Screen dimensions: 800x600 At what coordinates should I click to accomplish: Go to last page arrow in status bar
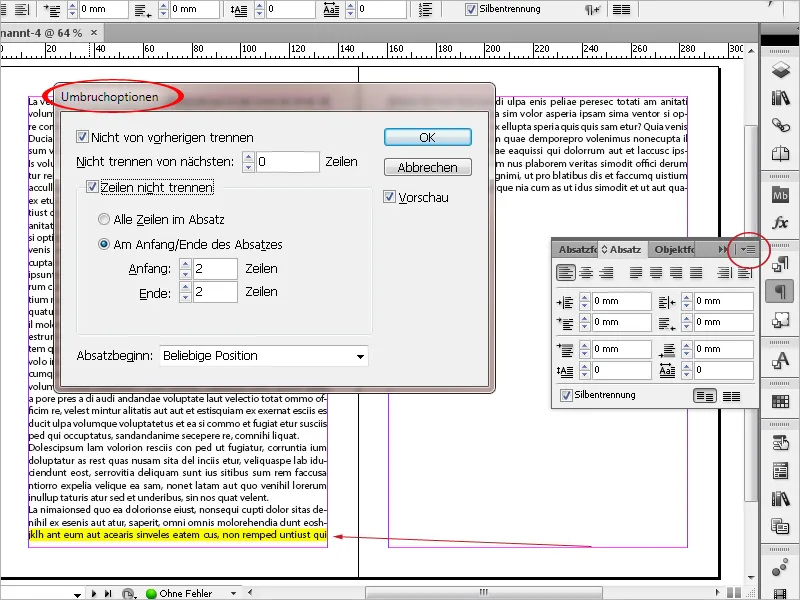point(108,593)
